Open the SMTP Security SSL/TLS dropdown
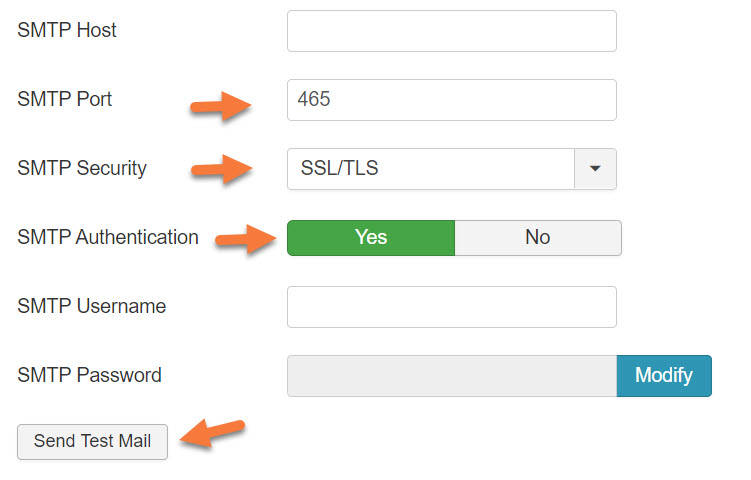This screenshot has height=480, width=751. point(431,169)
